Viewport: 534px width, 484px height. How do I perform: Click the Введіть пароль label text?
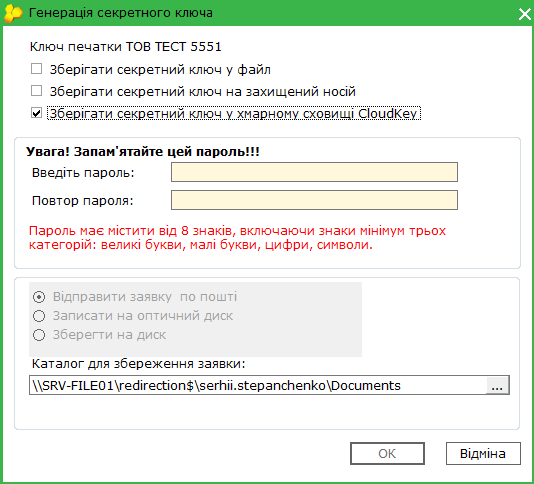(x=83, y=173)
